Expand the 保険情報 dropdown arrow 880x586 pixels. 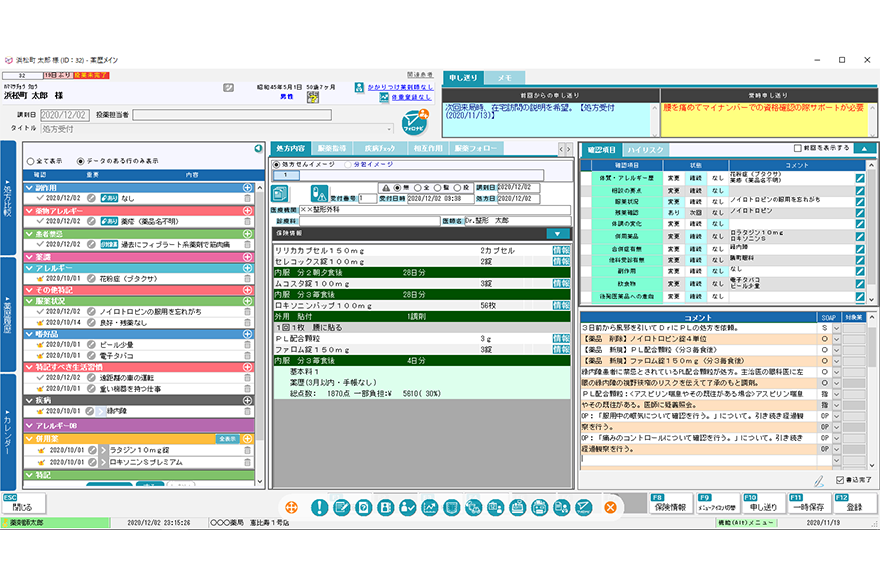point(558,233)
